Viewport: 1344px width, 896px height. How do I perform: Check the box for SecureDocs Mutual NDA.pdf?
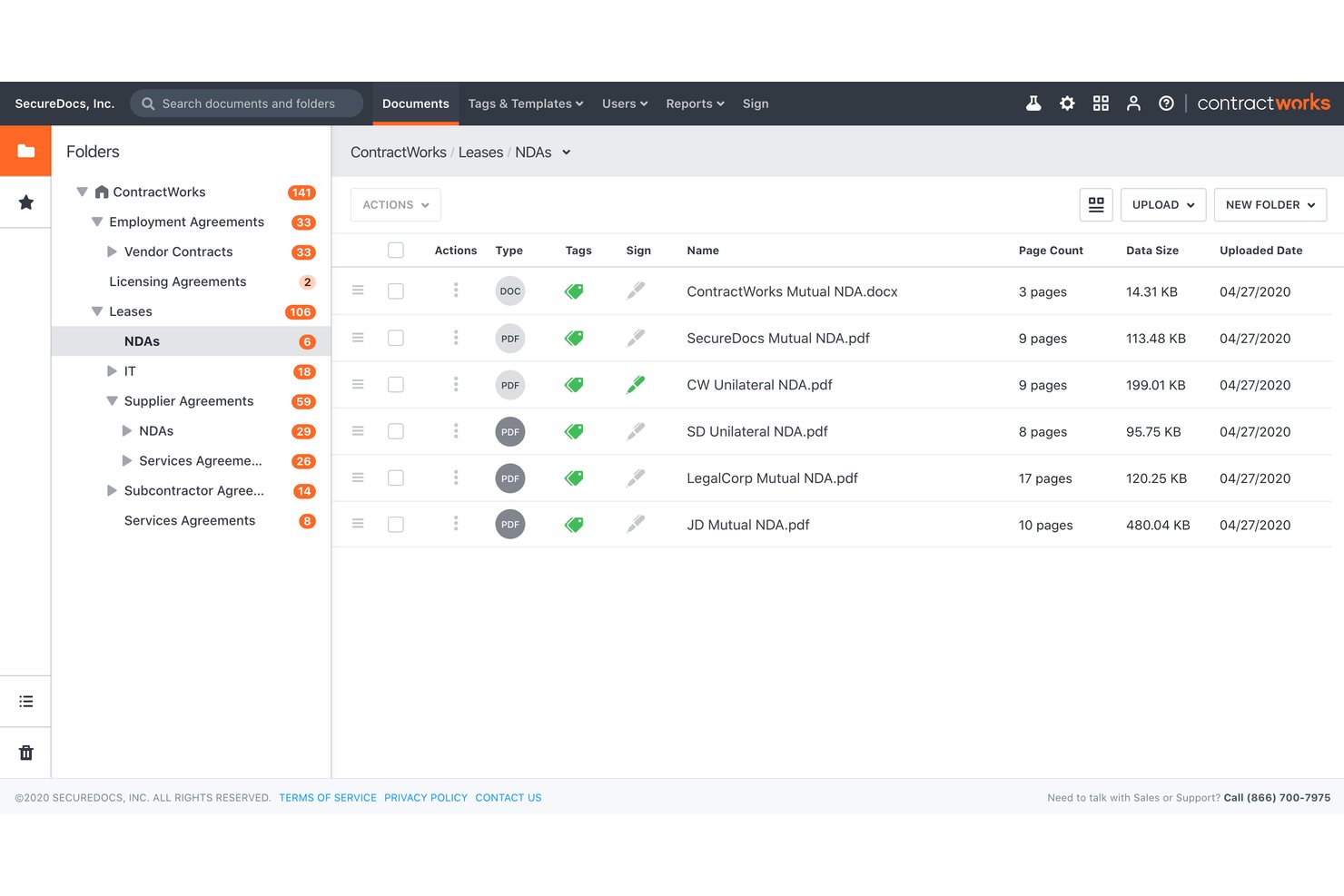click(x=396, y=338)
